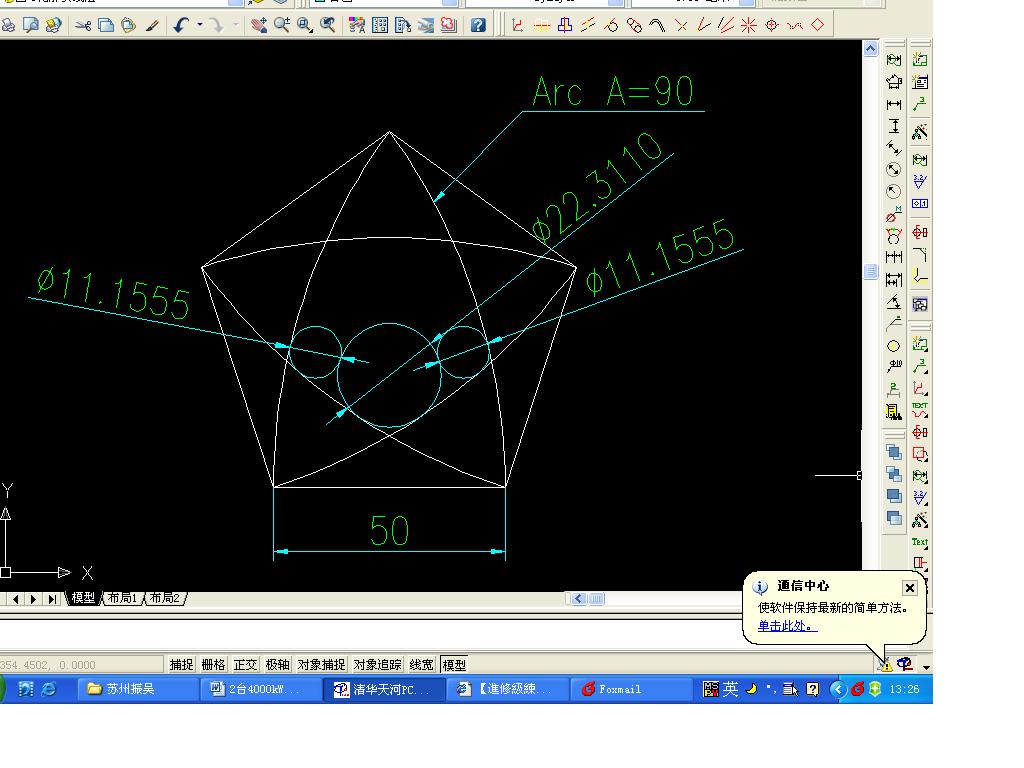Screen dimensions: 1024x768
Task: Toggle 对象追踪 object tracking in the status bar
Action: [x=377, y=664]
